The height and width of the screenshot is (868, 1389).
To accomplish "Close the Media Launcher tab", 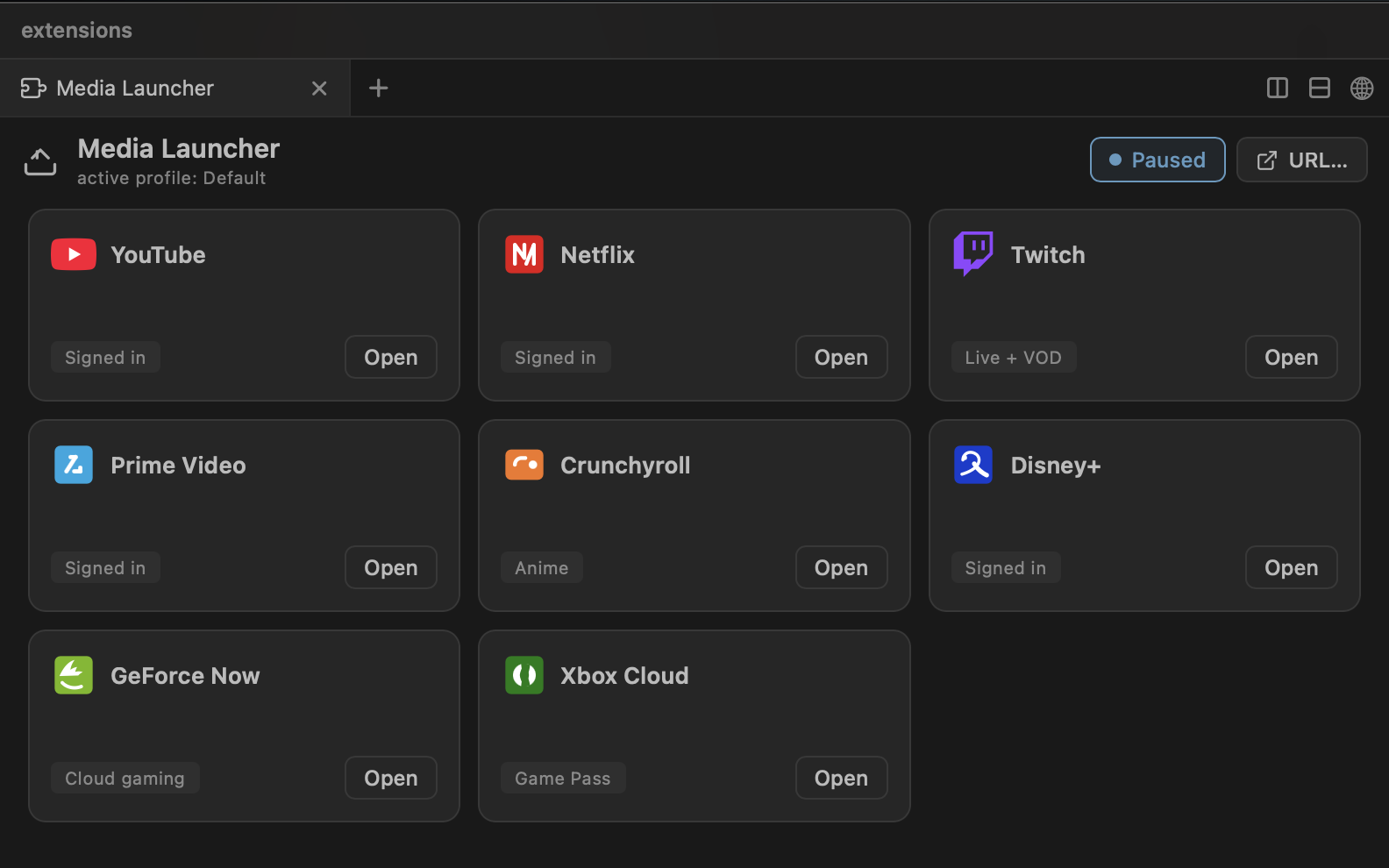I will click(319, 89).
